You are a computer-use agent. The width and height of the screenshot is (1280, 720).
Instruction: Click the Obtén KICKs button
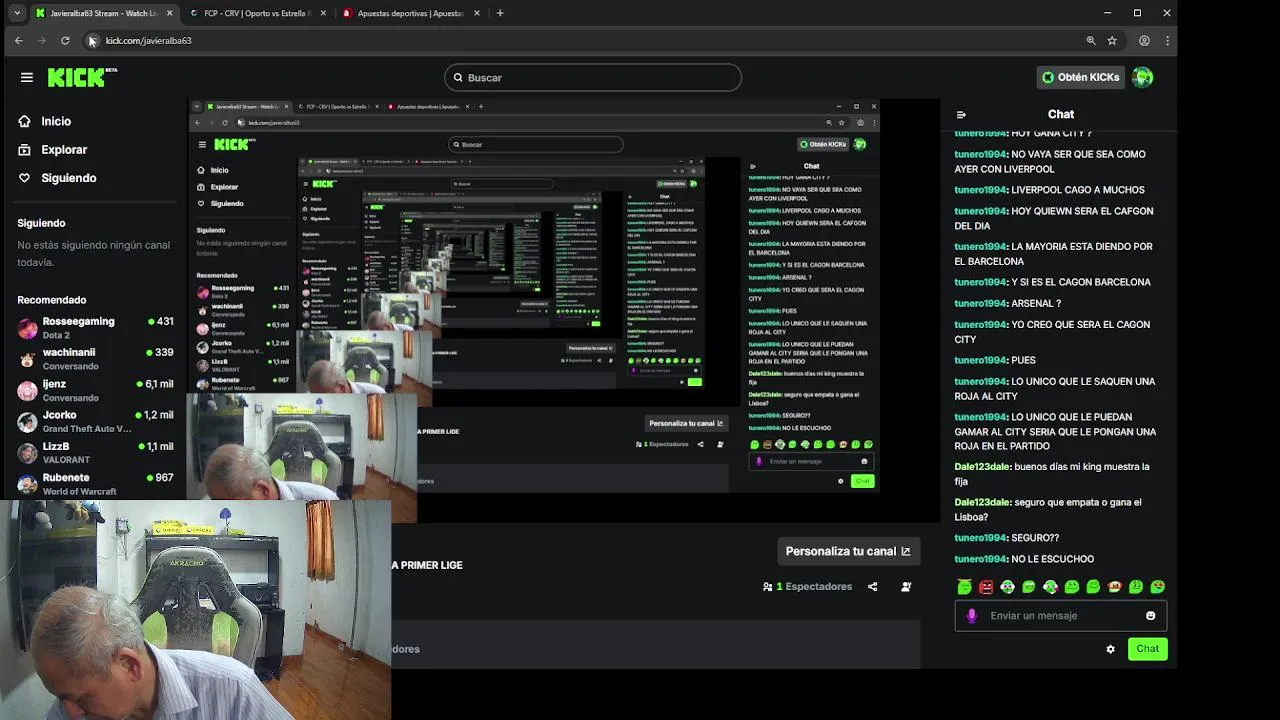pos(1080,77)
